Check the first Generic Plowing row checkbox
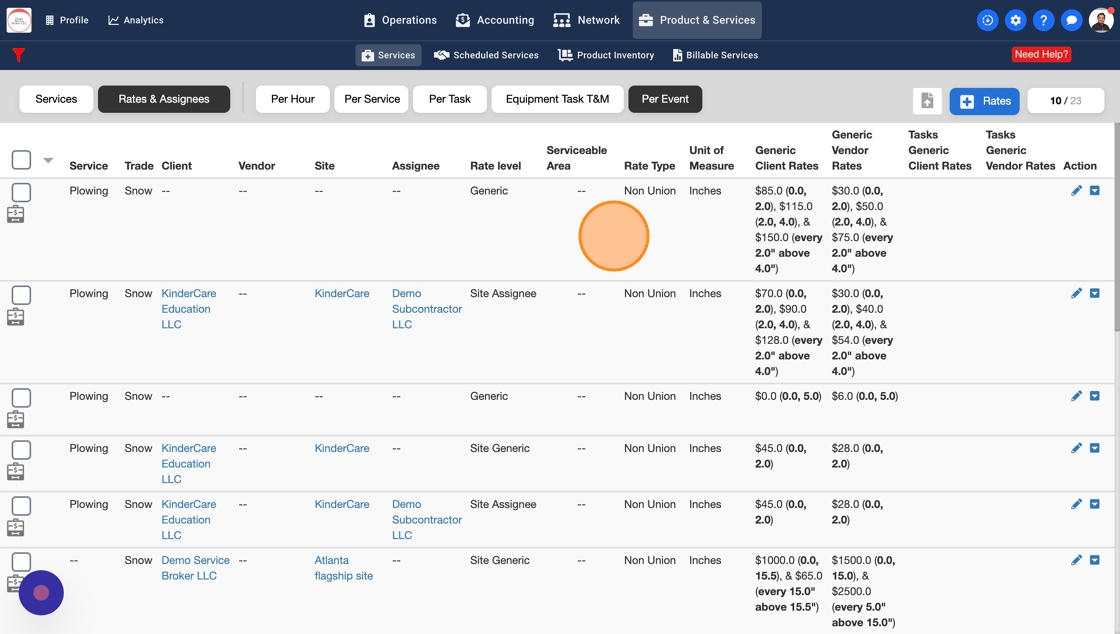This screenshot has height=634, width=1120. coord(21,192)
